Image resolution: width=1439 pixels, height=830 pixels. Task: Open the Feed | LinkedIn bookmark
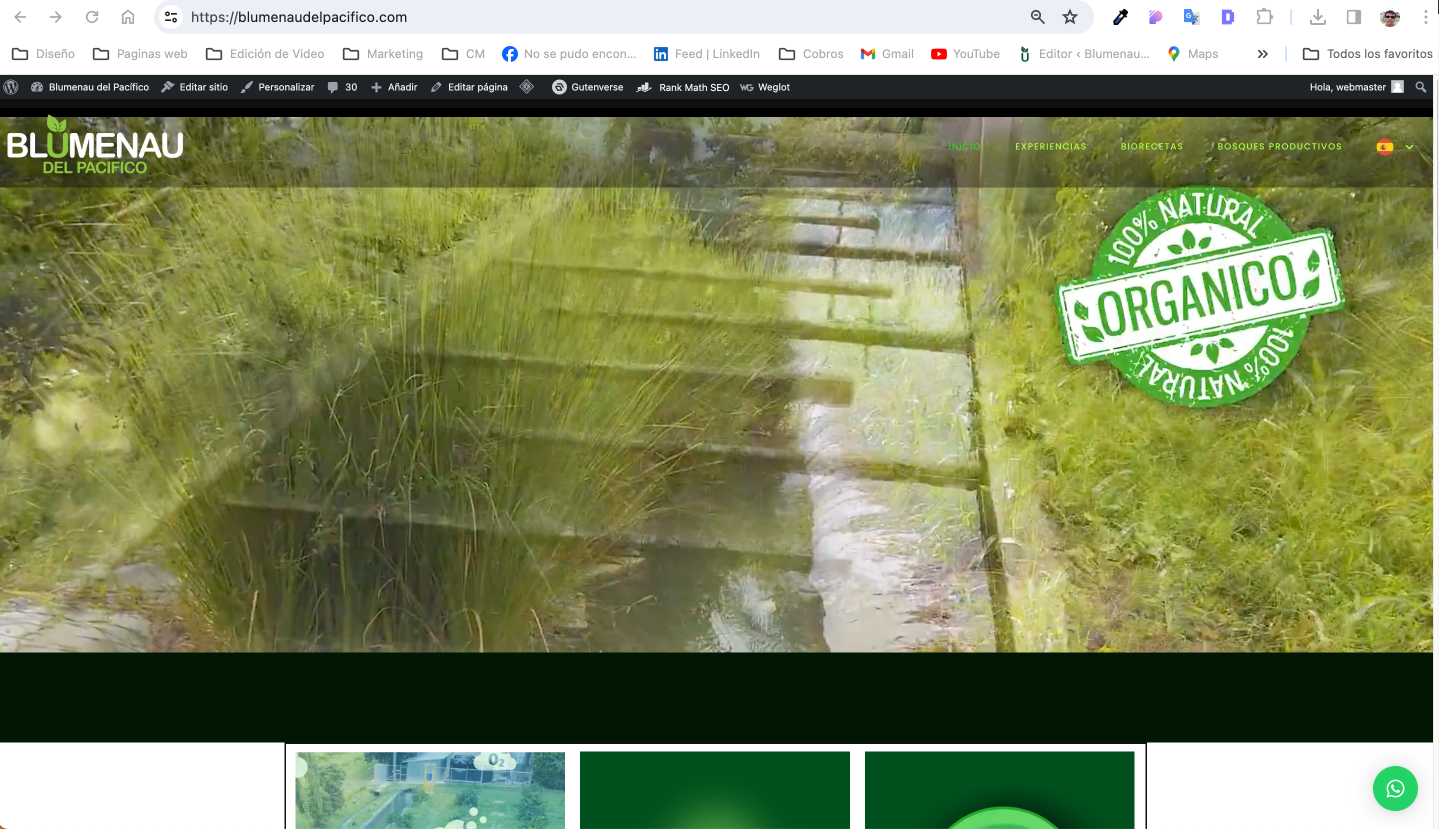tap(706, 54)
